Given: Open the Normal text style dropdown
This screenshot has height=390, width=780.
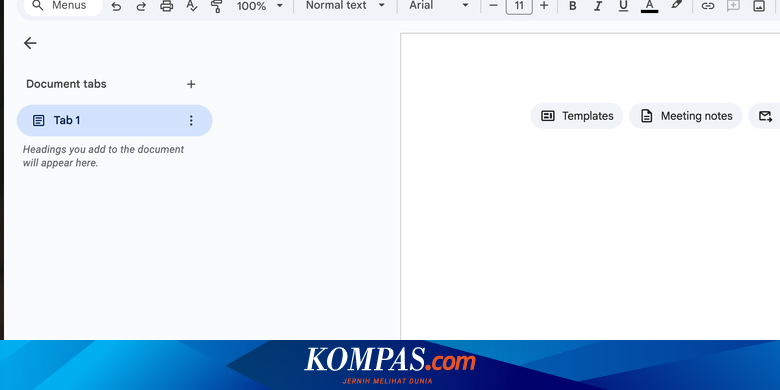Looking at the screenshot, I should (x=345, y=5).
